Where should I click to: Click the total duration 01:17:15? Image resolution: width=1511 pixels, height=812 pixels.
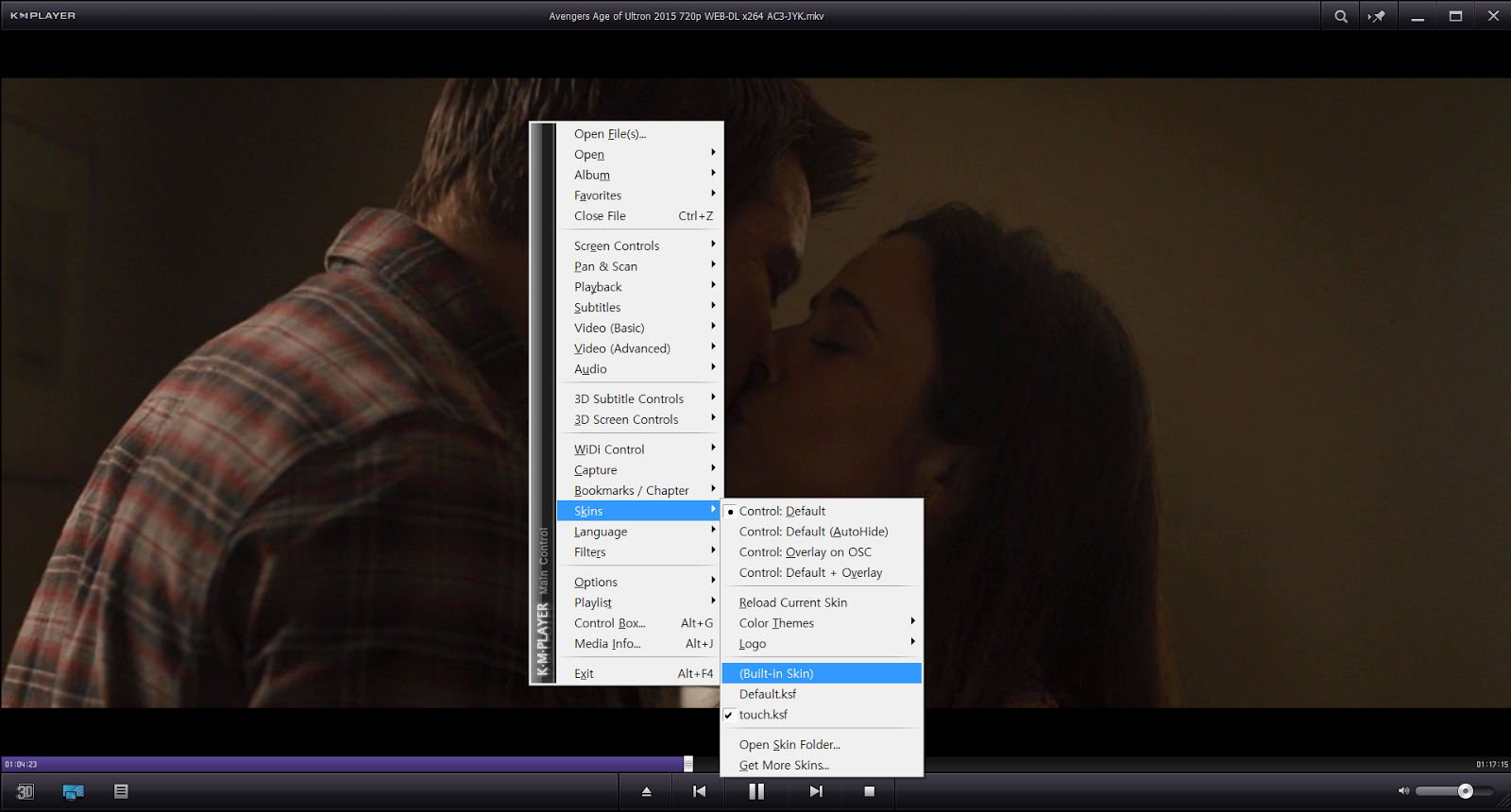1492,765
